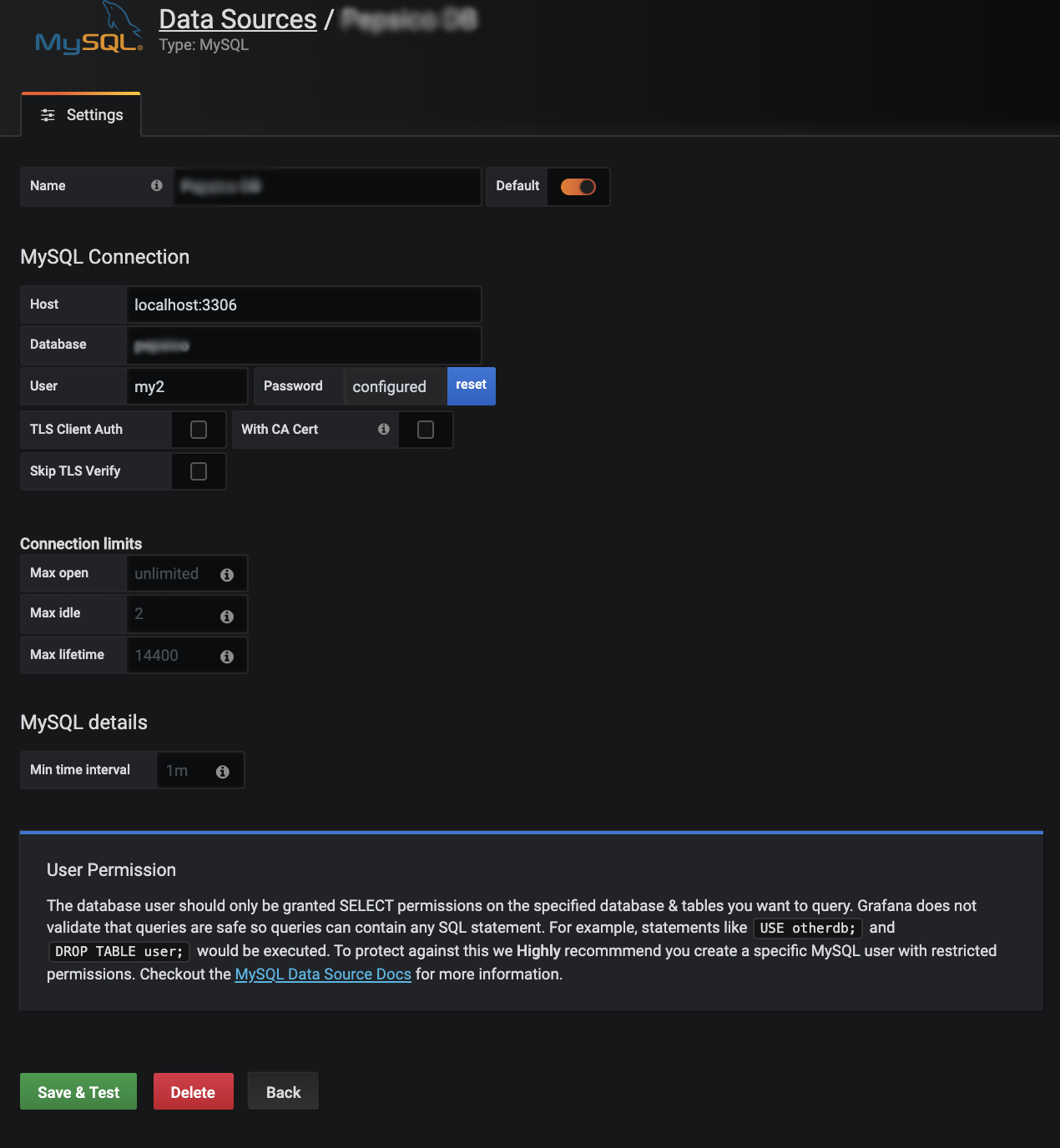The width and height of the screenshot is (1060, 1148).
Task: Click the Save & Test button
Action: pyautogui.click(x=78, y=1090)
